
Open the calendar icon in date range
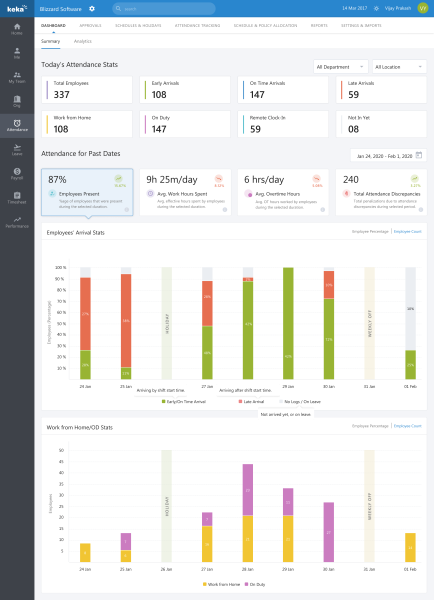pos(419,155)
